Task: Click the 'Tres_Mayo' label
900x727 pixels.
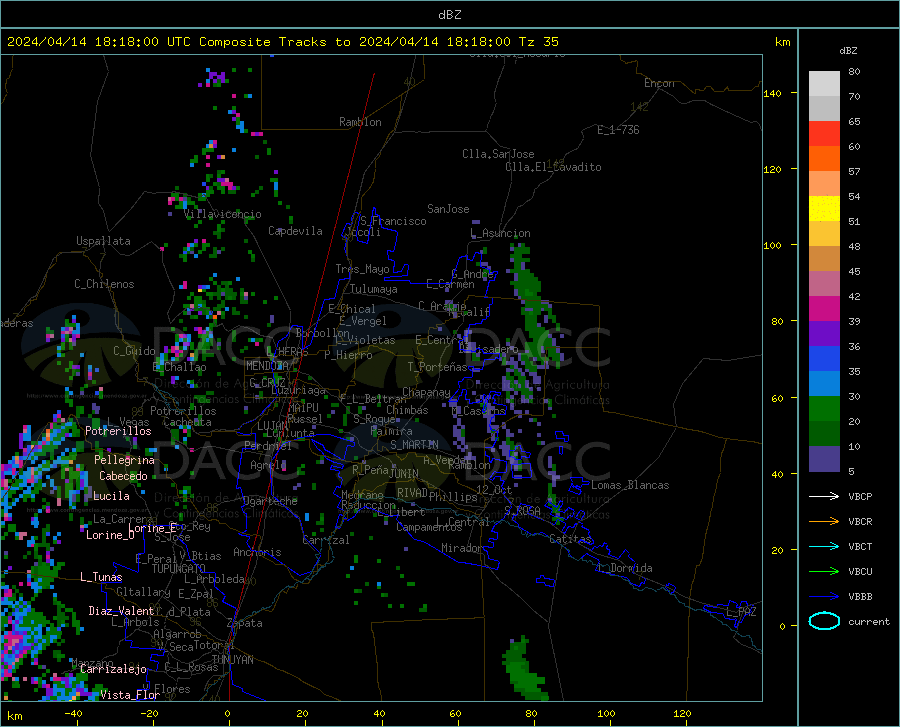Action: [362, 269]
